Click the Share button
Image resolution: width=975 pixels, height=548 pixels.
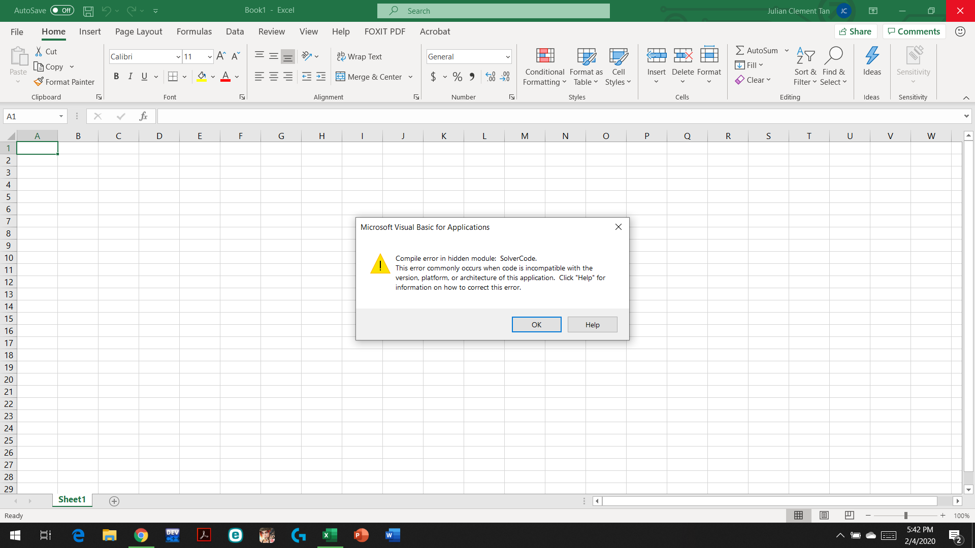pyautogui.click(x=855, y=32)
